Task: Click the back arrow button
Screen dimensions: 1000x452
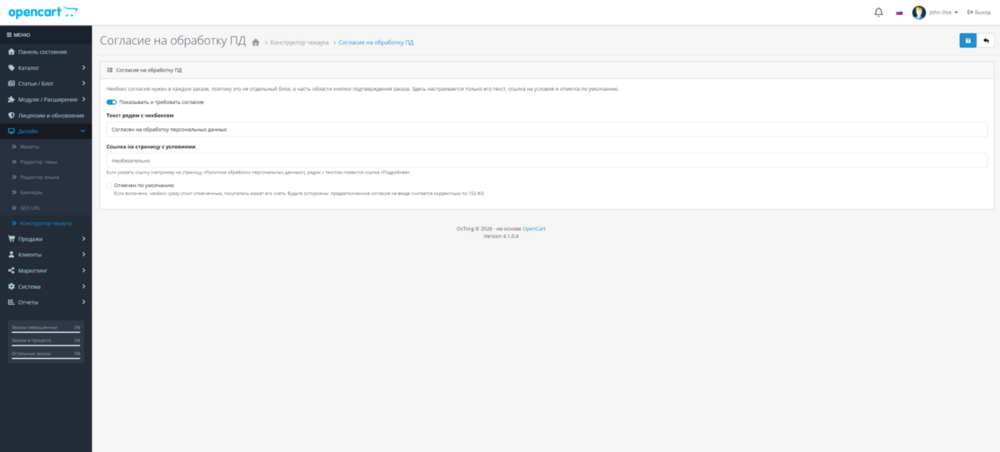Action: [986, 41]
